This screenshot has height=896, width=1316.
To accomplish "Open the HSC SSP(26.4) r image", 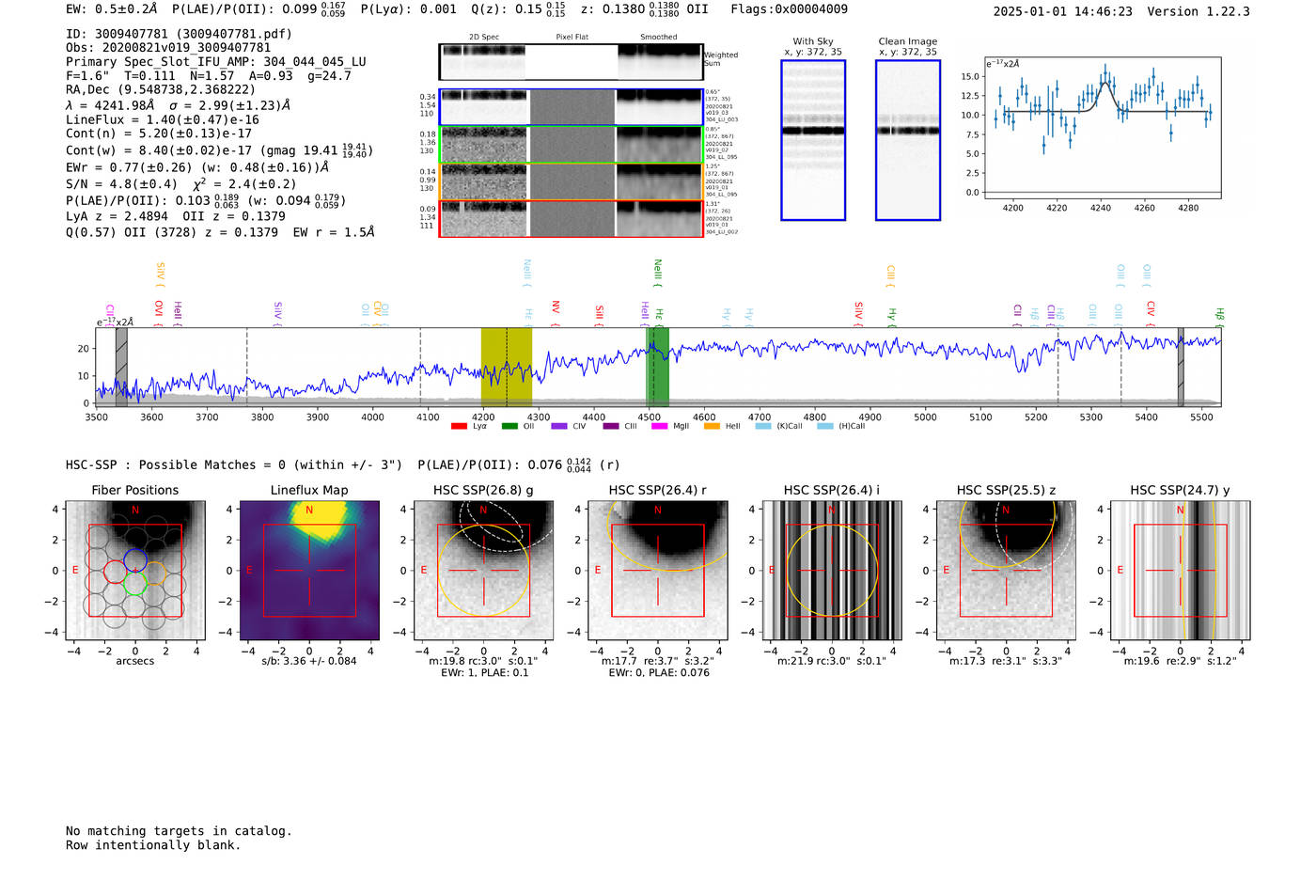I will (x=658, y=570).
